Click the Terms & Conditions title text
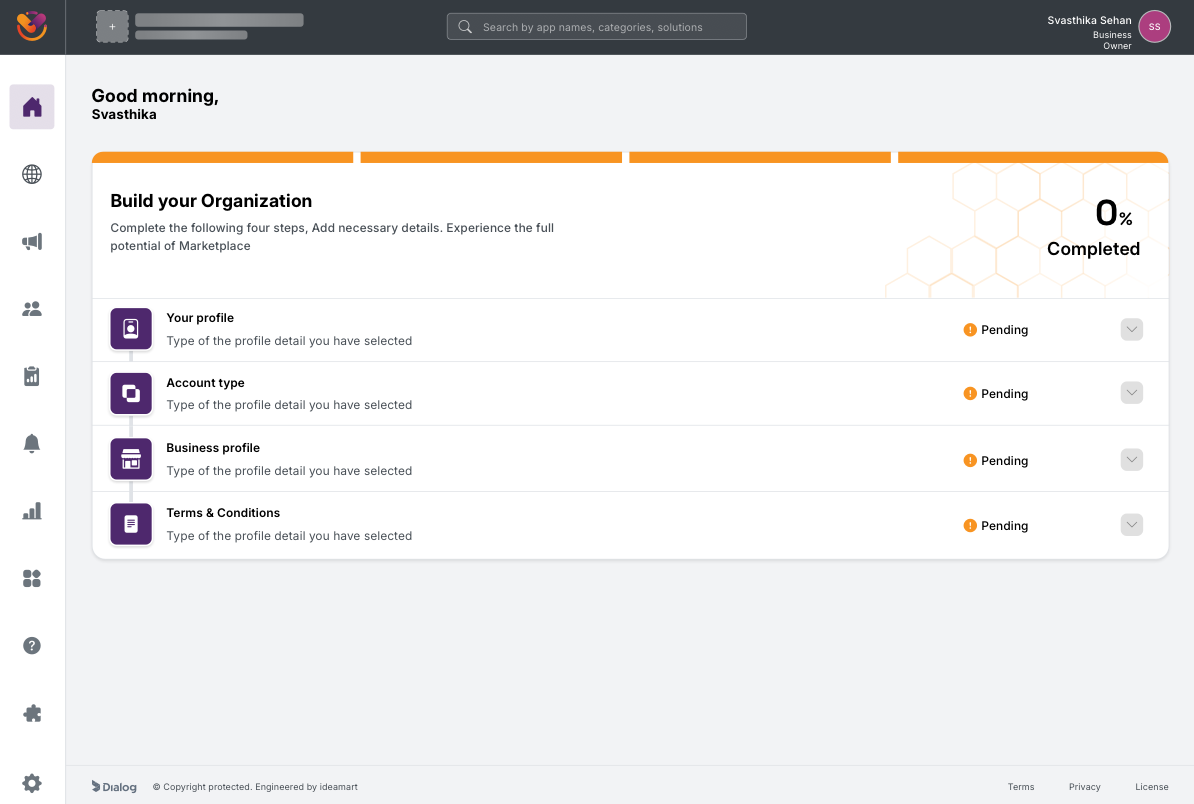Screen dimensions: 1194x804 tap(223, 512)
